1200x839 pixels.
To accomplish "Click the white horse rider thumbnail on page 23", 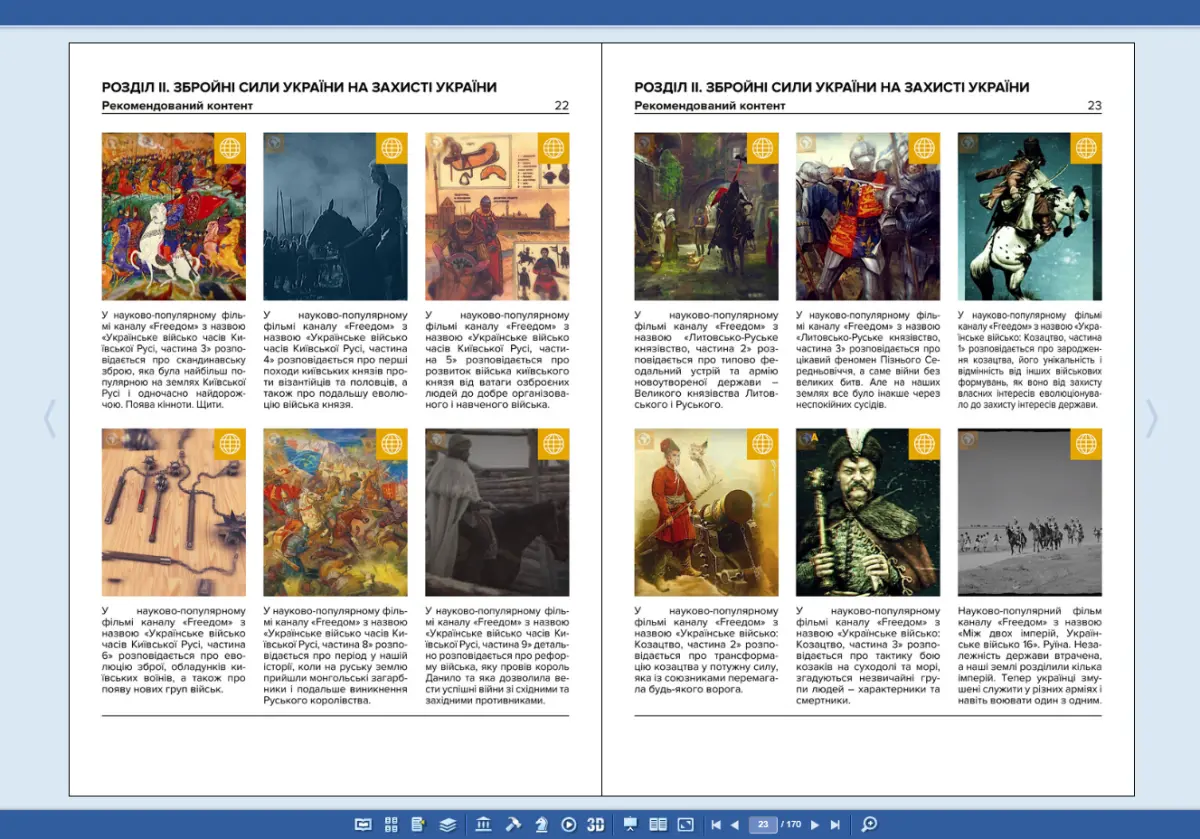I will pos(1029,217).
